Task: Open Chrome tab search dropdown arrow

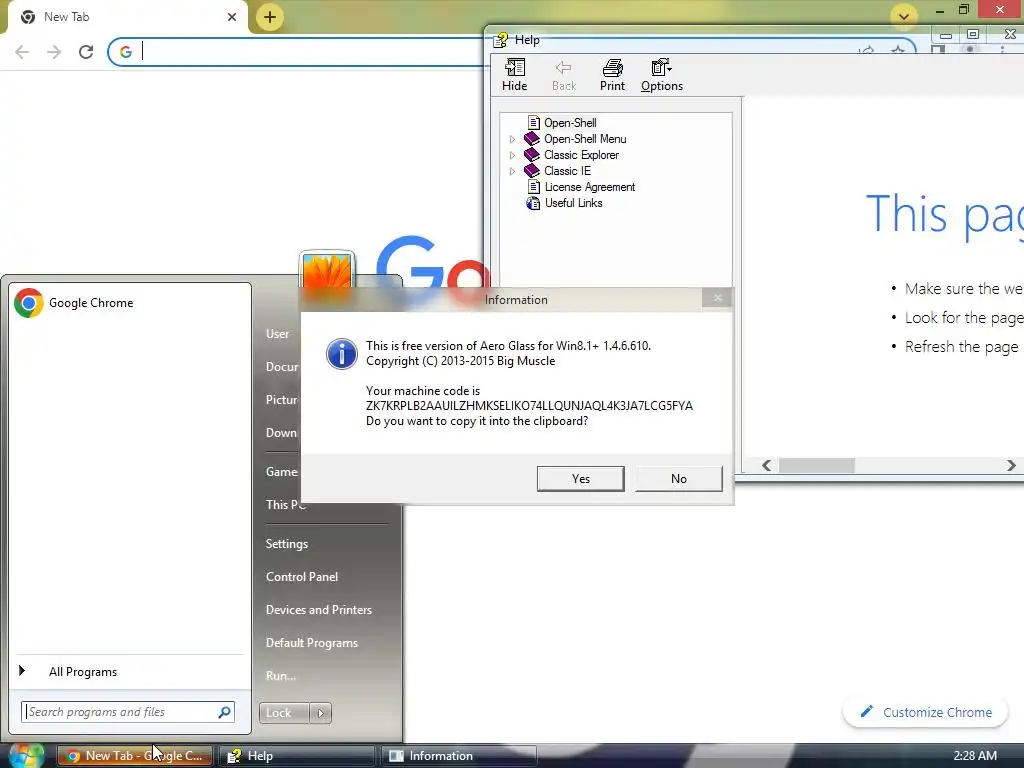Action: pyautogui.click(x=904, y=16)
